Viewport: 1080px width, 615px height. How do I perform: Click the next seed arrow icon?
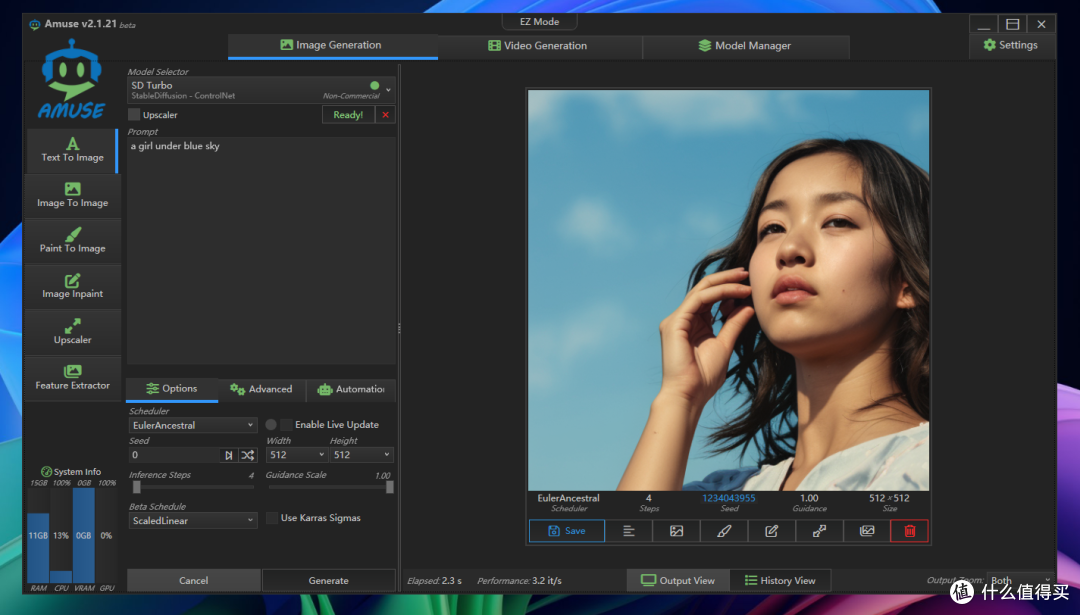point(229,455)
